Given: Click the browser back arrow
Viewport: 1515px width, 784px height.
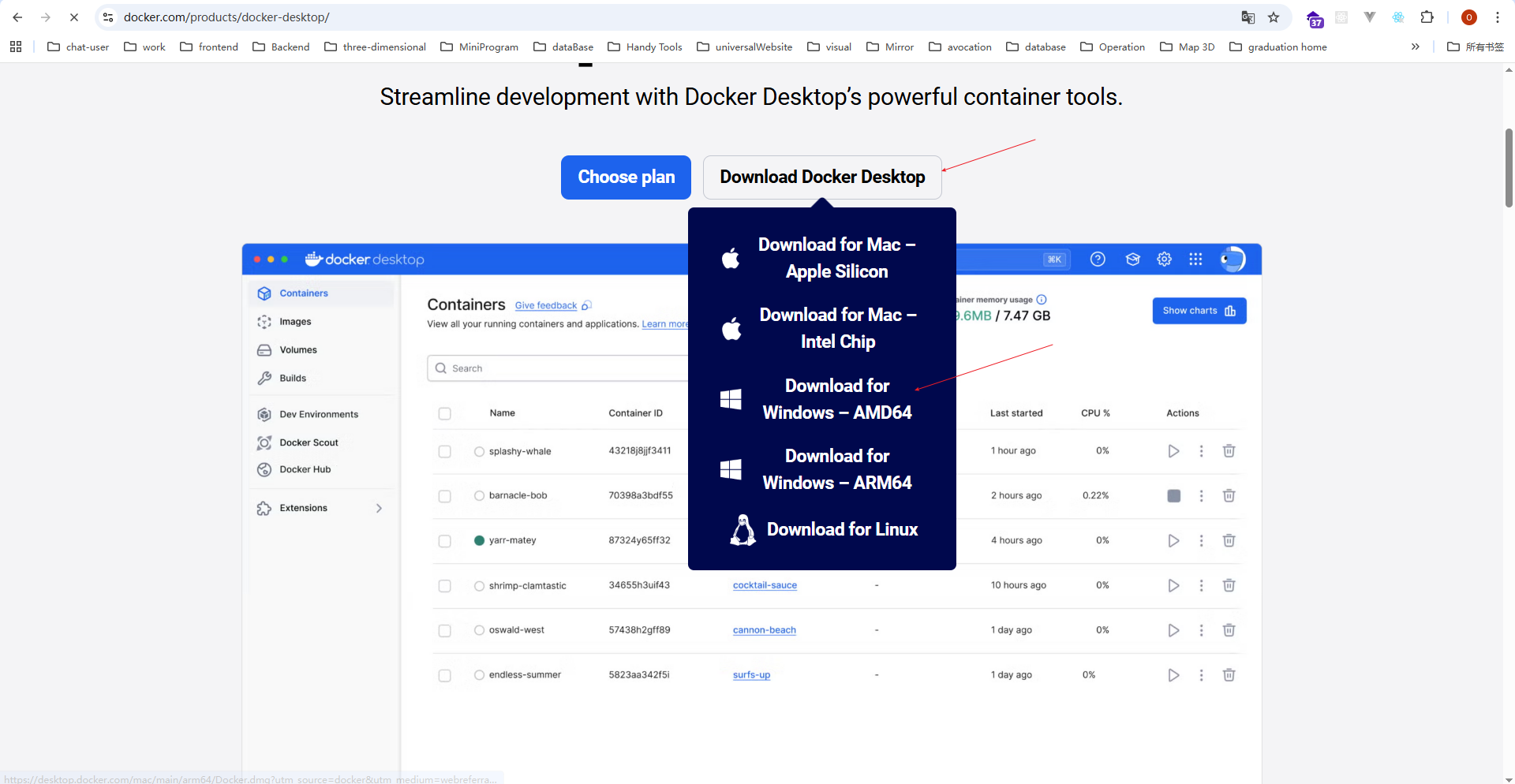Looking at the screenshot, I should point(17,17).
